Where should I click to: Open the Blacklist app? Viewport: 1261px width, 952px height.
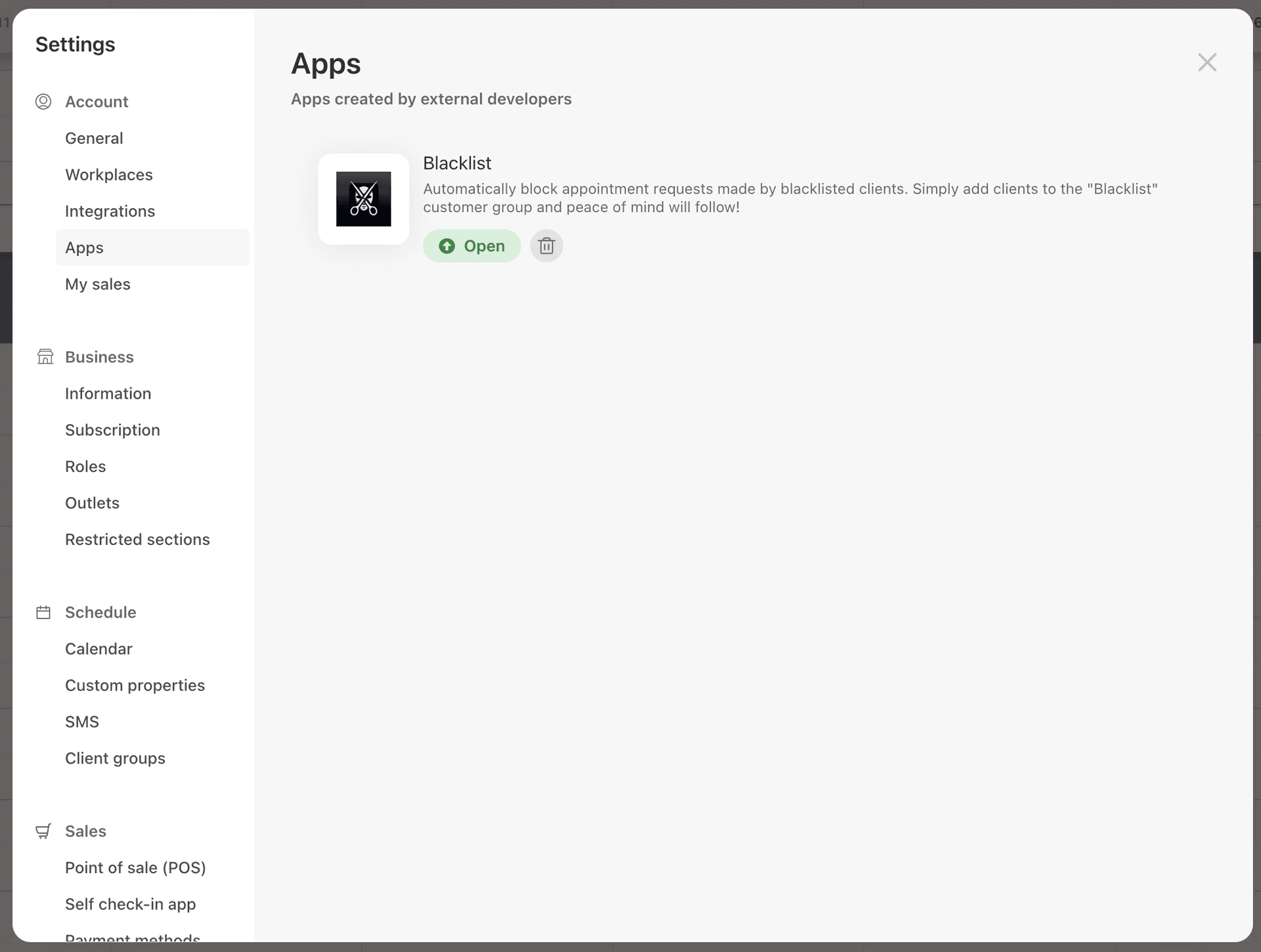pyautogui.click(x=472, y=246)
